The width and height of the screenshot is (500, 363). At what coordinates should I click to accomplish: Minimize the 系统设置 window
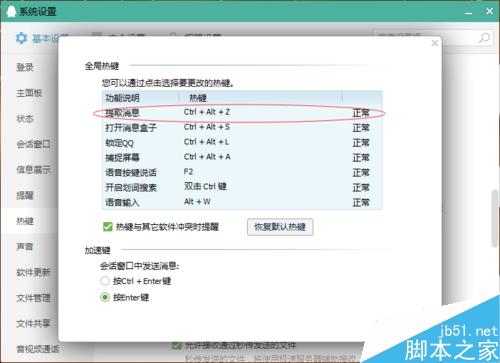click(x=469, y=12)
